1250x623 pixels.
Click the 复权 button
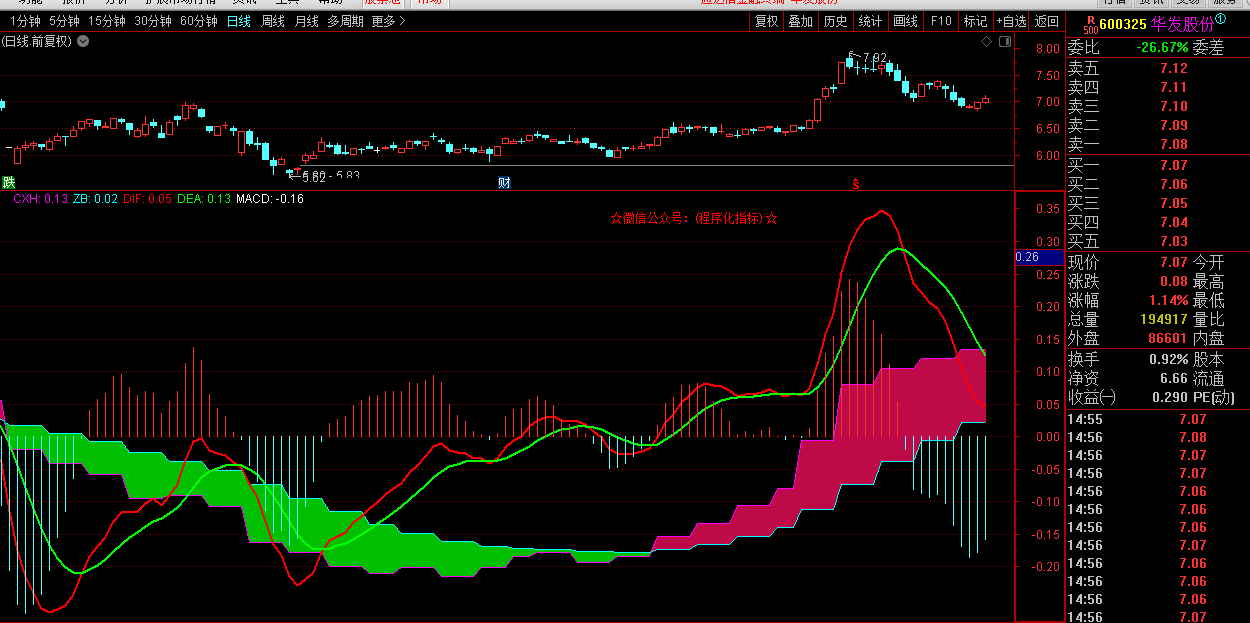[x=766, y=21]
